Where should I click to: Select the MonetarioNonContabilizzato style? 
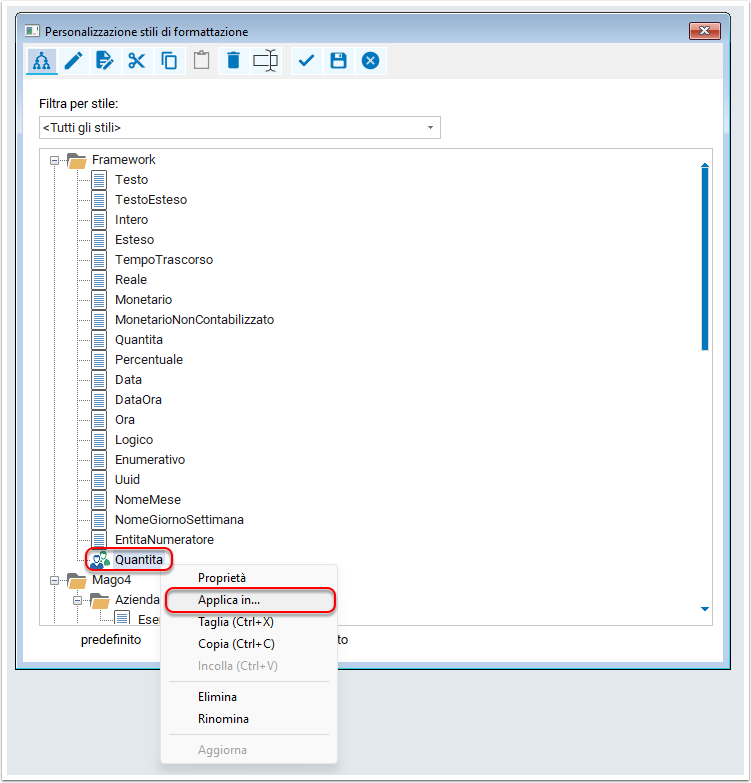194,320
